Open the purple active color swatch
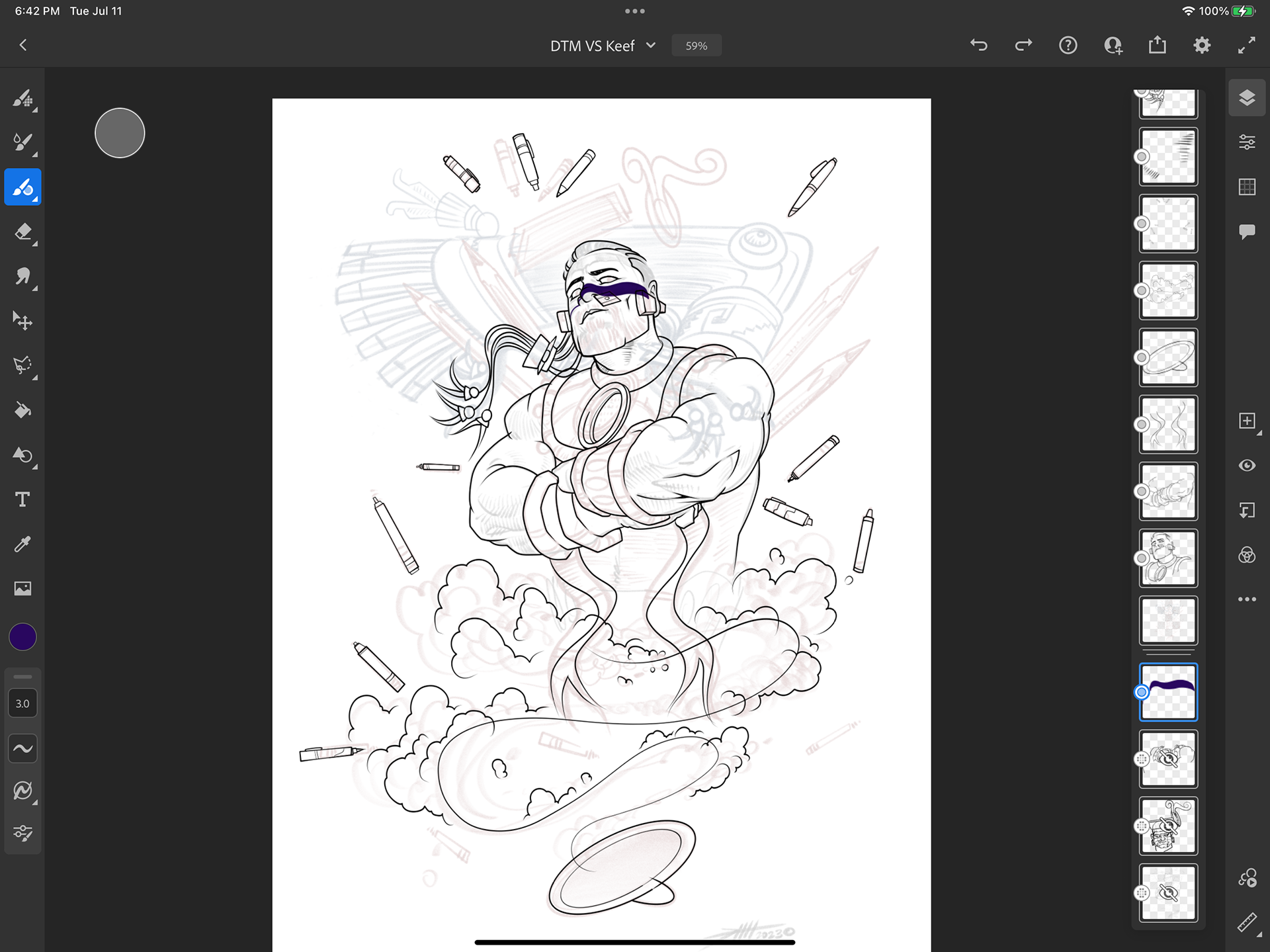 point(22,637)
